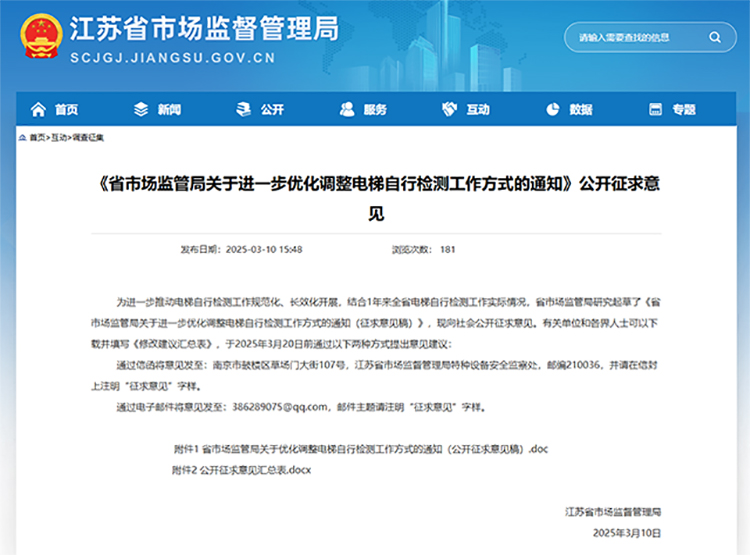Image resolution: width=750 pixels, height=555 pixels.
Task: Go to the 专题 navigation menu item
Action: 684,109
